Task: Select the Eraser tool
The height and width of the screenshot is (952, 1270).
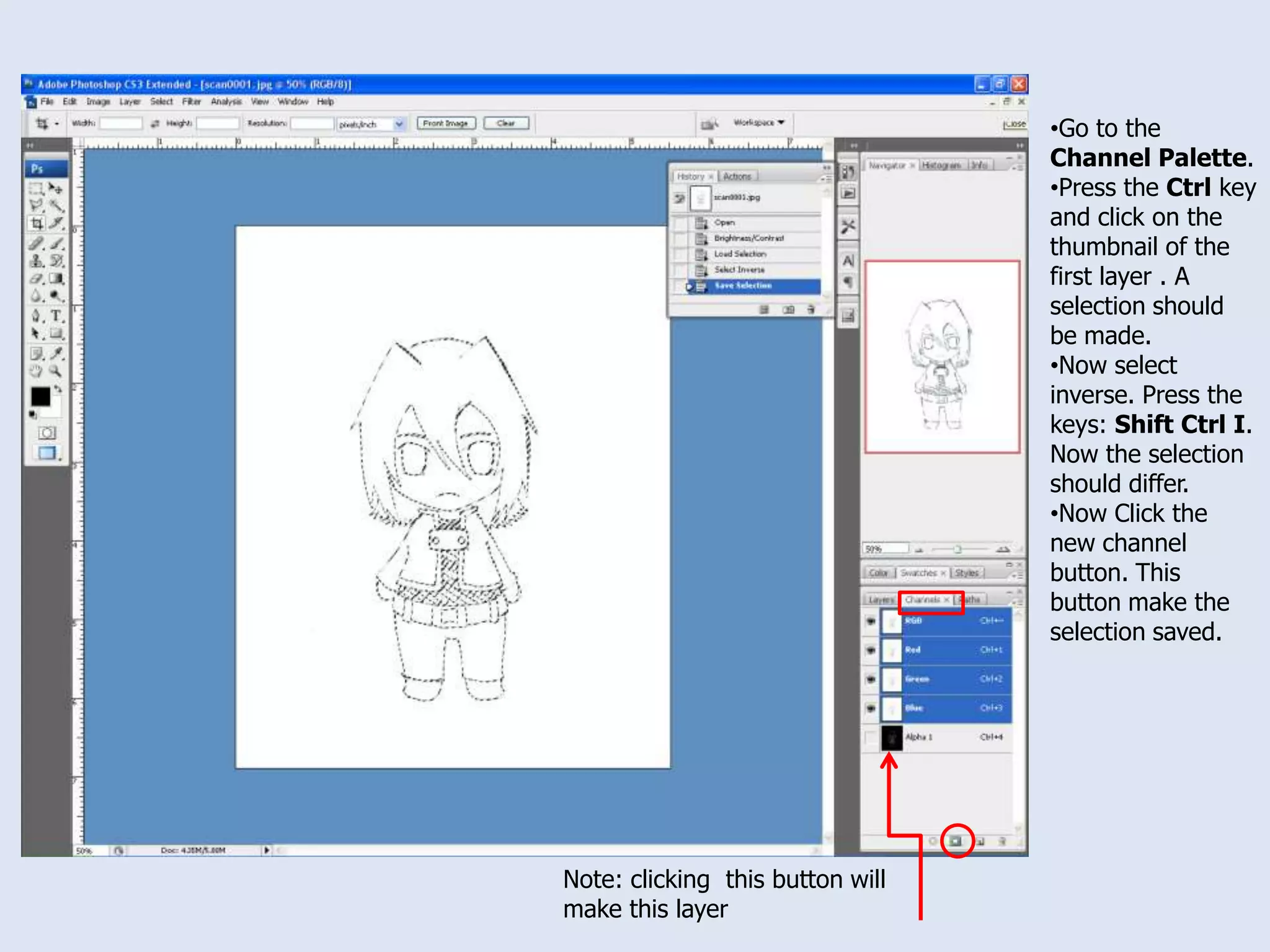Action: [x=37, y=279]
